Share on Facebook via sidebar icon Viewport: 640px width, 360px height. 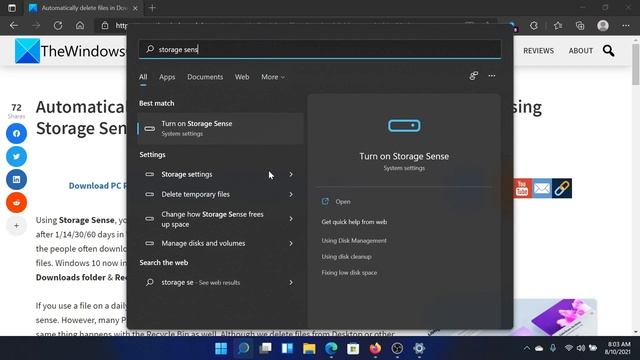(16, 133)
